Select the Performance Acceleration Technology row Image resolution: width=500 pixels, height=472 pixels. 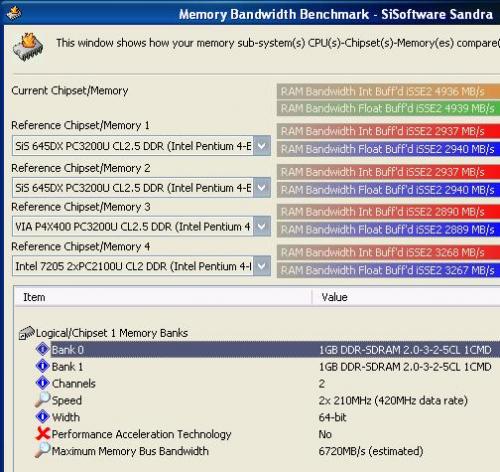268,434
